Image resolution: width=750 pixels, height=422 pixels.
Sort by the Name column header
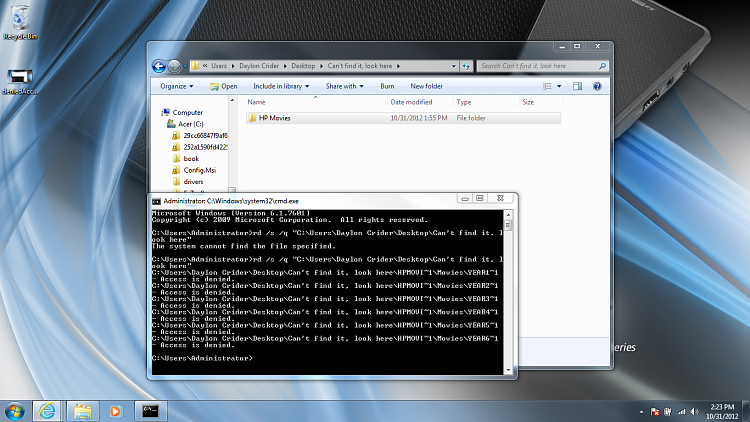(x=316, y=102)
